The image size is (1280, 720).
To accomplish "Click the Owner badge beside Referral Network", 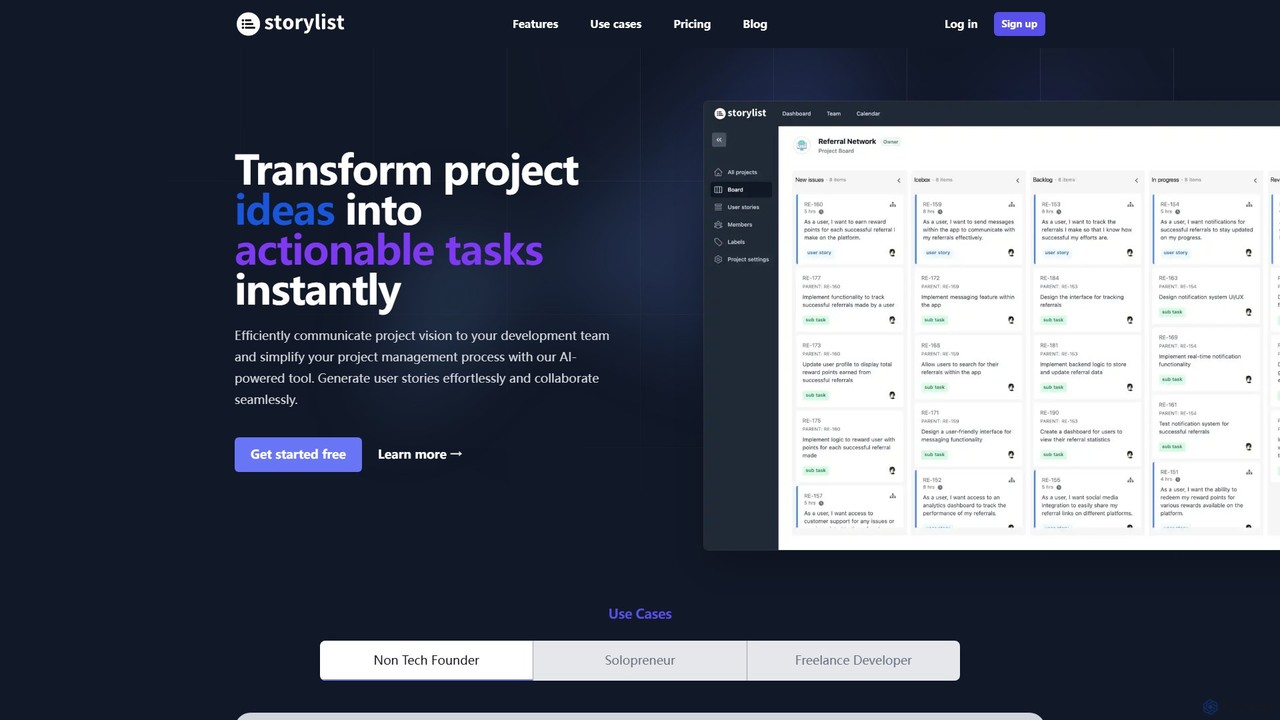I will click(x=890, y=142).
